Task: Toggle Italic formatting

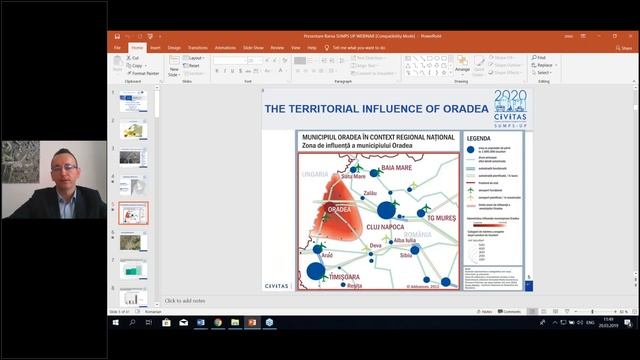Action: click(224, 71)
